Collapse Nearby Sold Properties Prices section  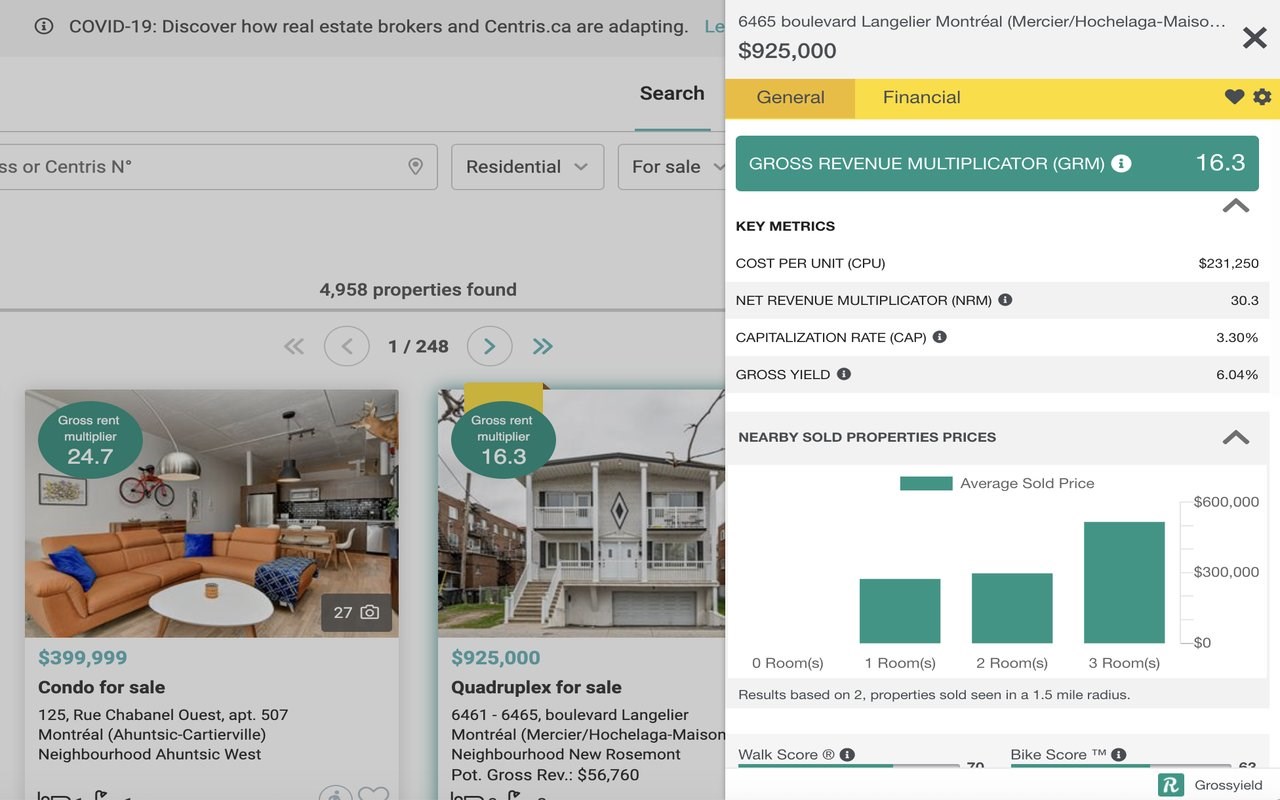[x=1236, y=437]
